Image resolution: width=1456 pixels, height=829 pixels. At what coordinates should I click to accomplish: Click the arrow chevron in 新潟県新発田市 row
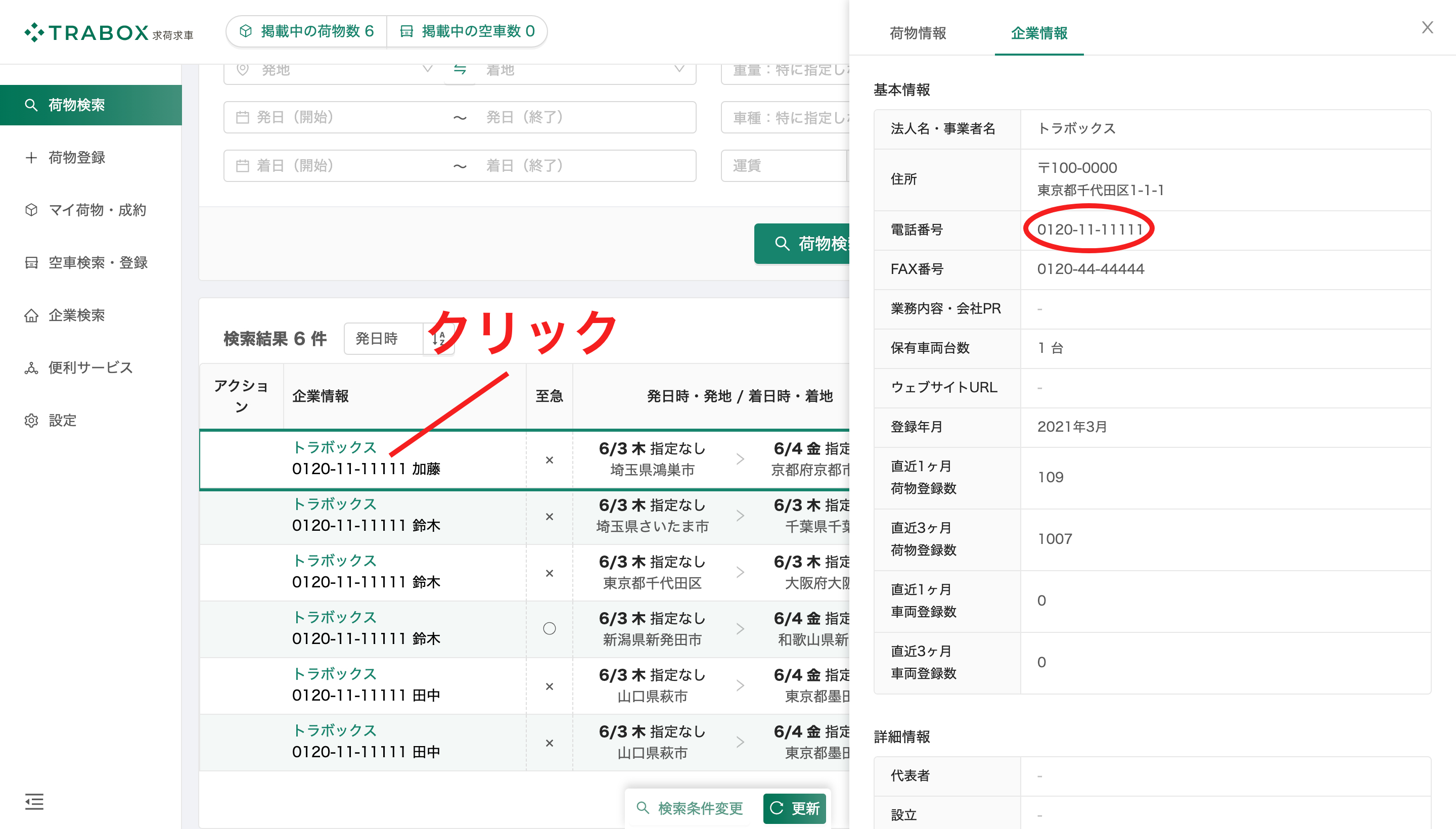point(740,629)
